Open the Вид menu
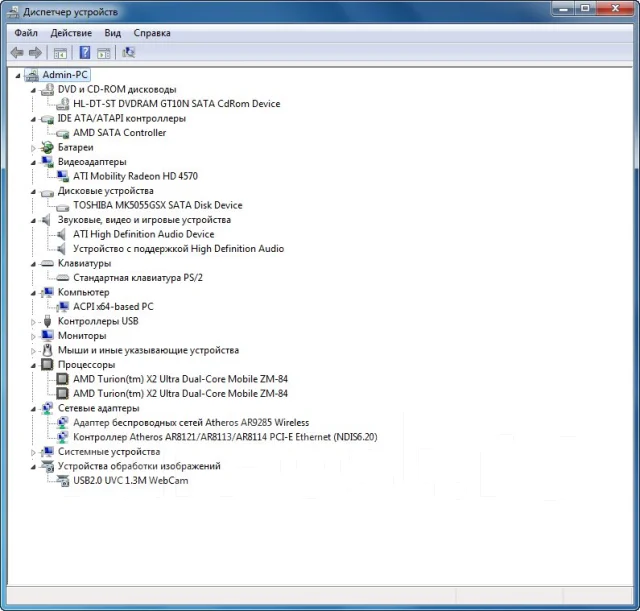 tap(113, 33)
